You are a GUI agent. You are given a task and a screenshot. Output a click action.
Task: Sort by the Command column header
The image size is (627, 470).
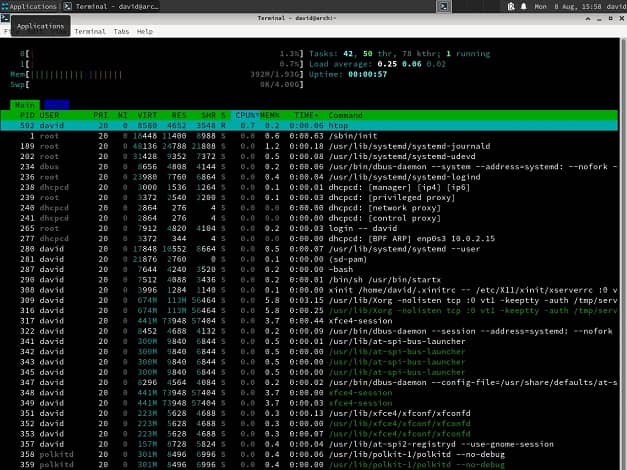[345, 115]
